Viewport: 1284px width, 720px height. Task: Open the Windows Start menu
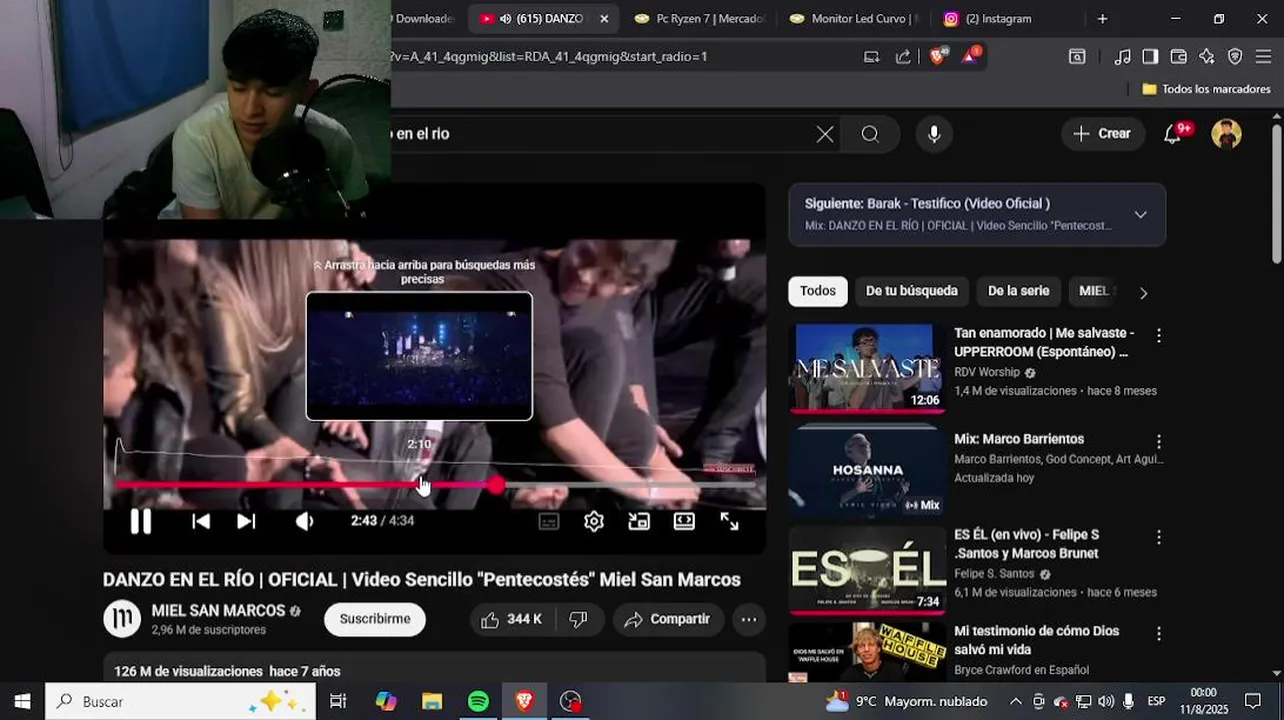22,702
